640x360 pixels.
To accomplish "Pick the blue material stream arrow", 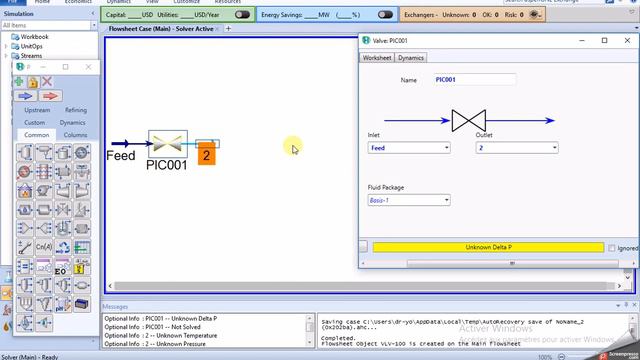I will pos(25,96).
